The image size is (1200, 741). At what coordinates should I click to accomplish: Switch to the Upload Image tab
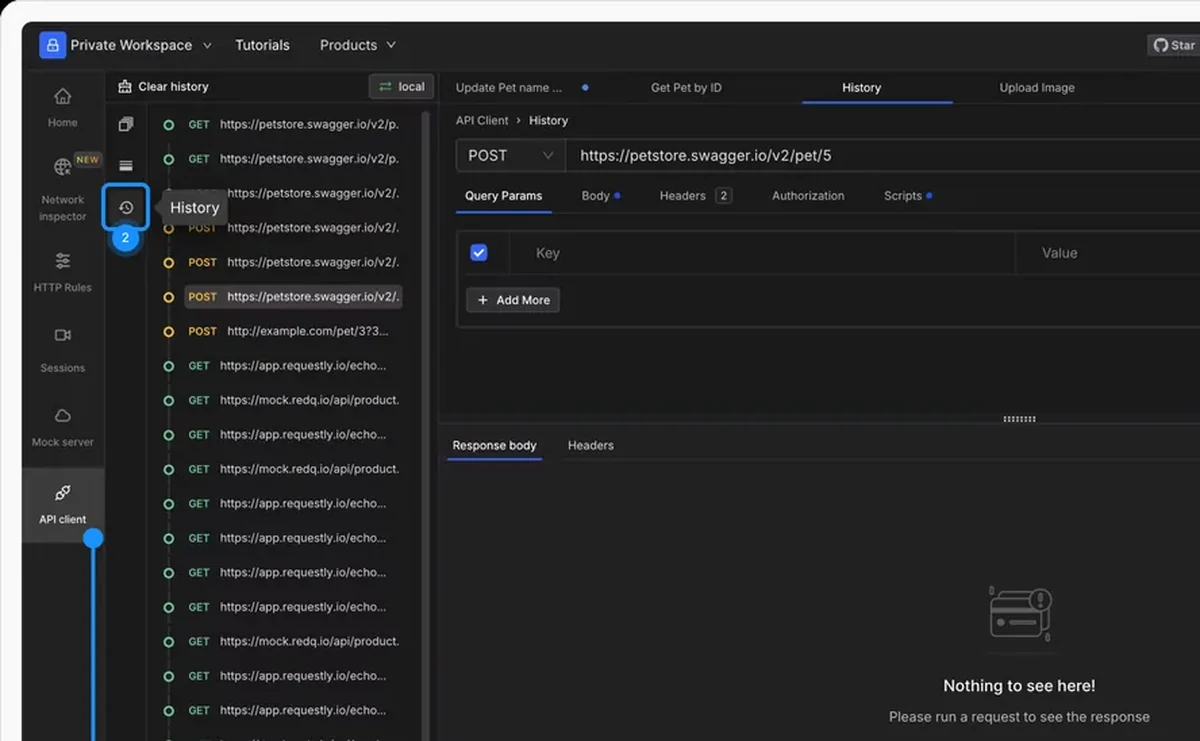pyautogui.click(x=1037, y=88)
